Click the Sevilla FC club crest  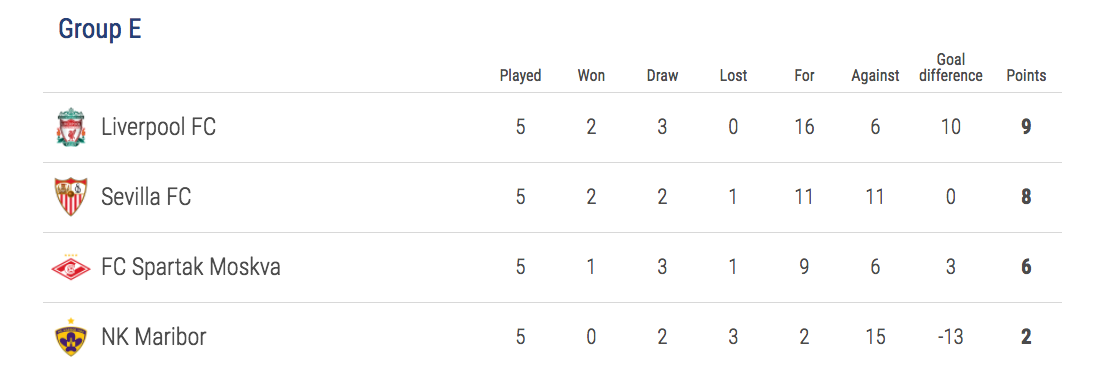coord(71,197)
